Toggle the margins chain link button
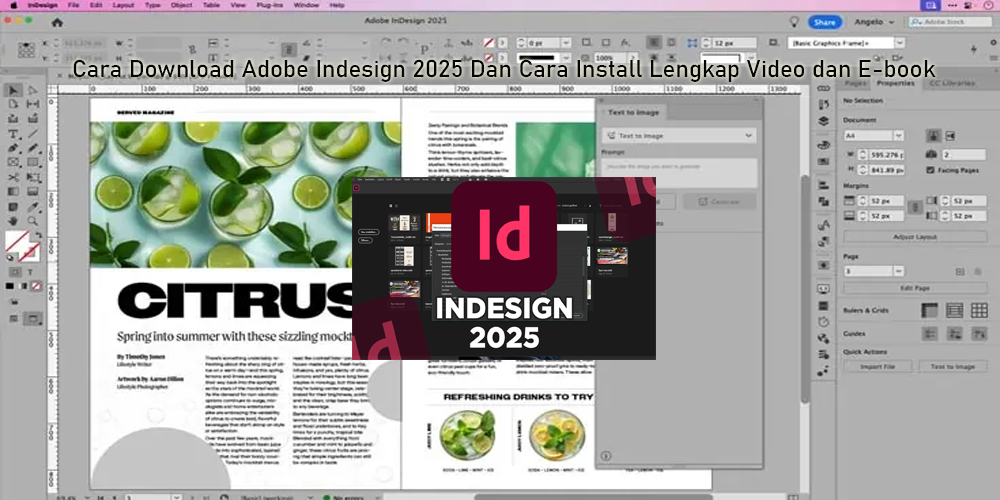This screenshot has height=500, width=1000. click(x=915, y=208)
